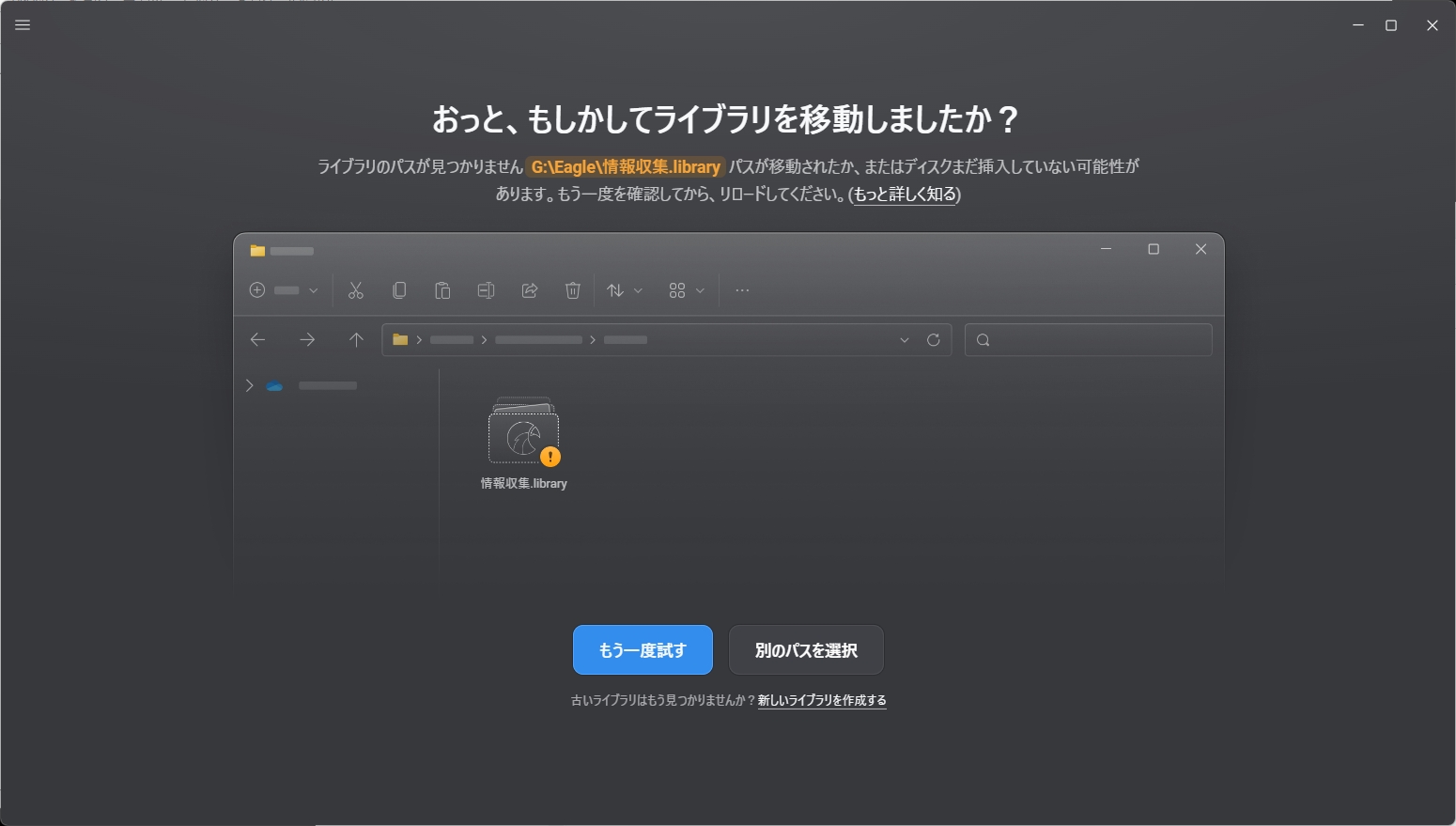This screenshot has width=1456, height=826.
Task: Click the 新しいライブラリを作成する link
Action: coord(822,700)
